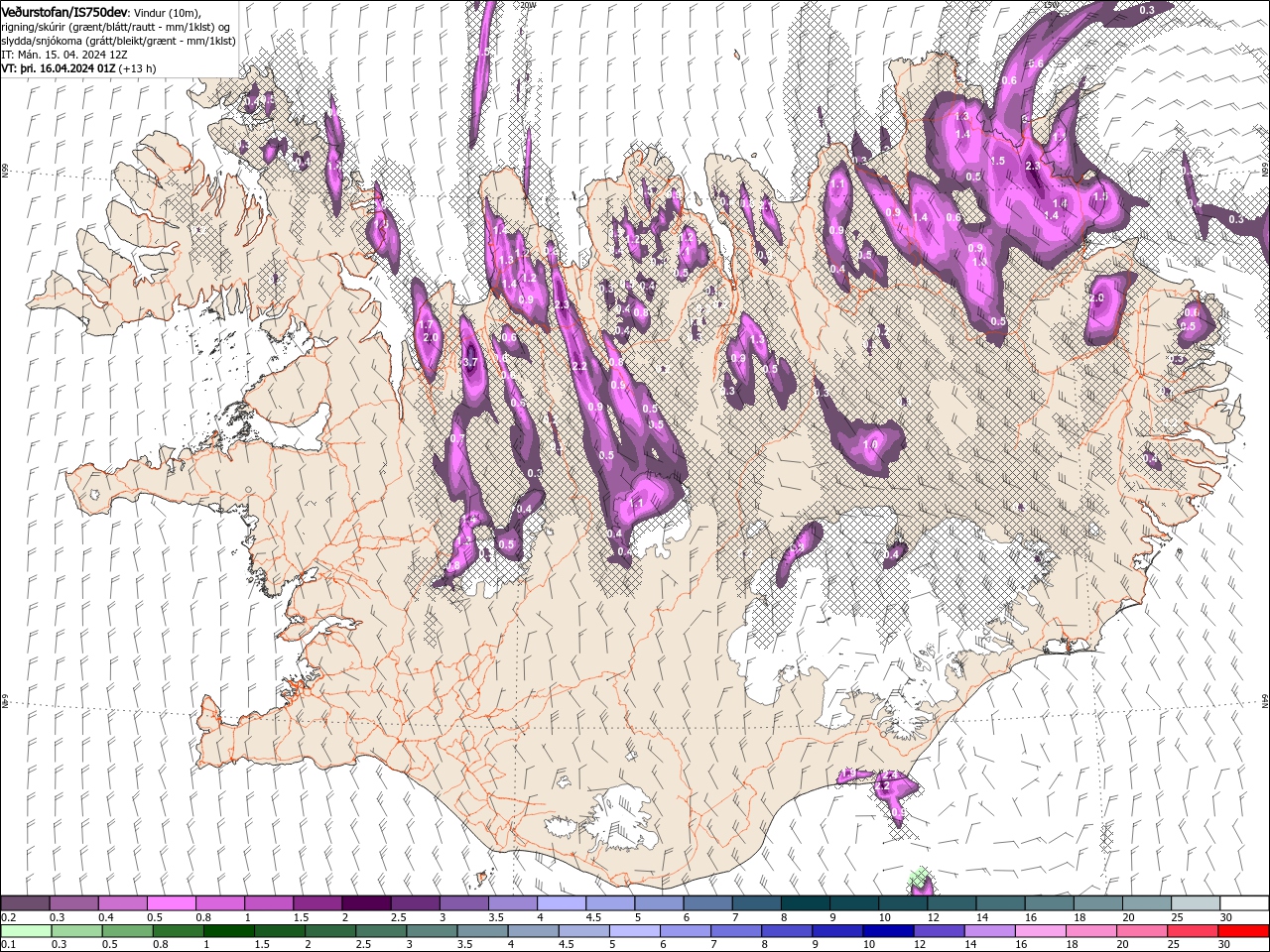Click the '3.7' snowfall value on the map
The image size is (1270, 952).
point(470,363)
